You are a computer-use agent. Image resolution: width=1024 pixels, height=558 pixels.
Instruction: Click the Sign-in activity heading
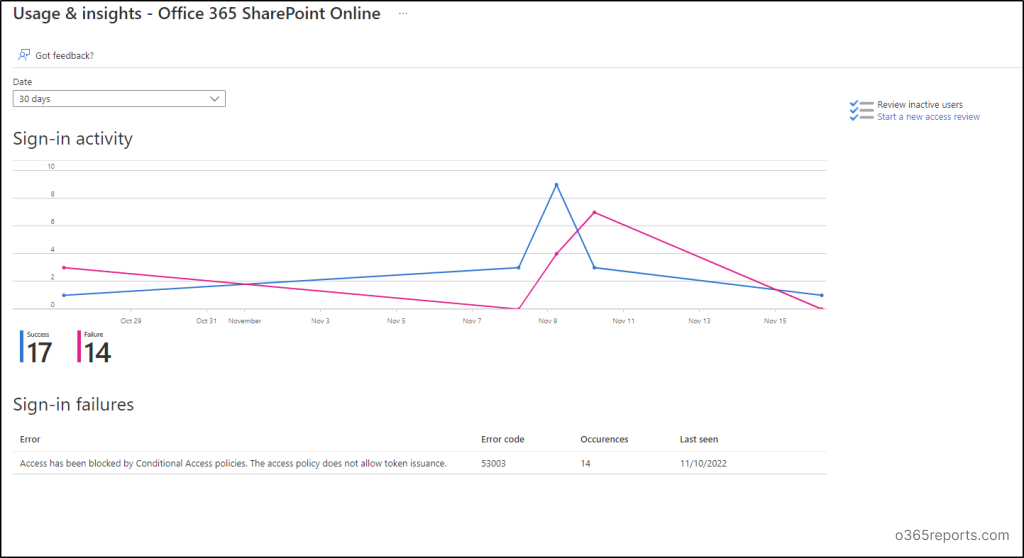click(x=73, y=139)
